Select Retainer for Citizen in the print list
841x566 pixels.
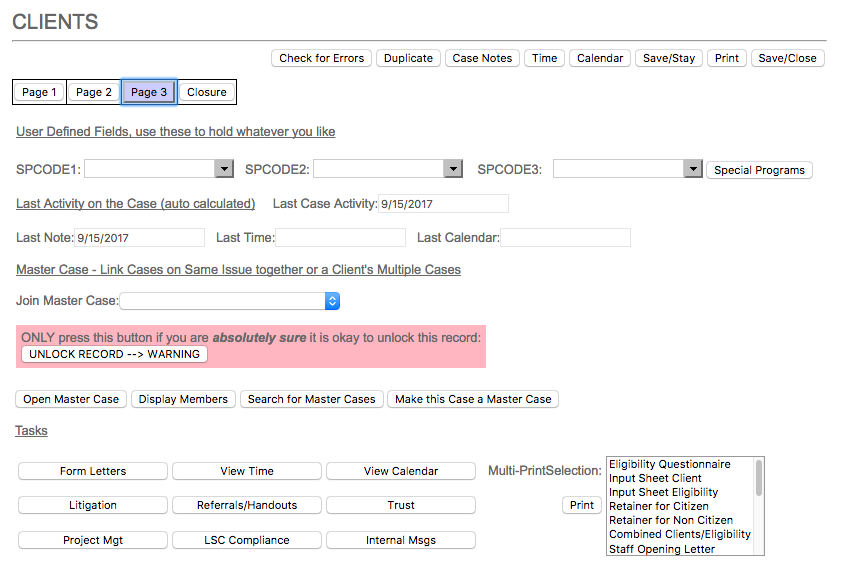click(x=658, y=506)
